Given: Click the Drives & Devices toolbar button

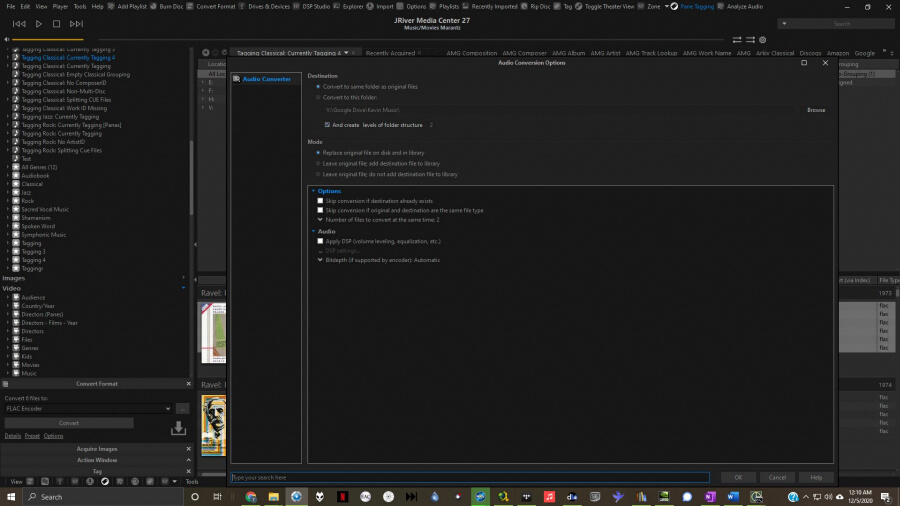Looking at the screenshot, I should click(x=264, y=6).
